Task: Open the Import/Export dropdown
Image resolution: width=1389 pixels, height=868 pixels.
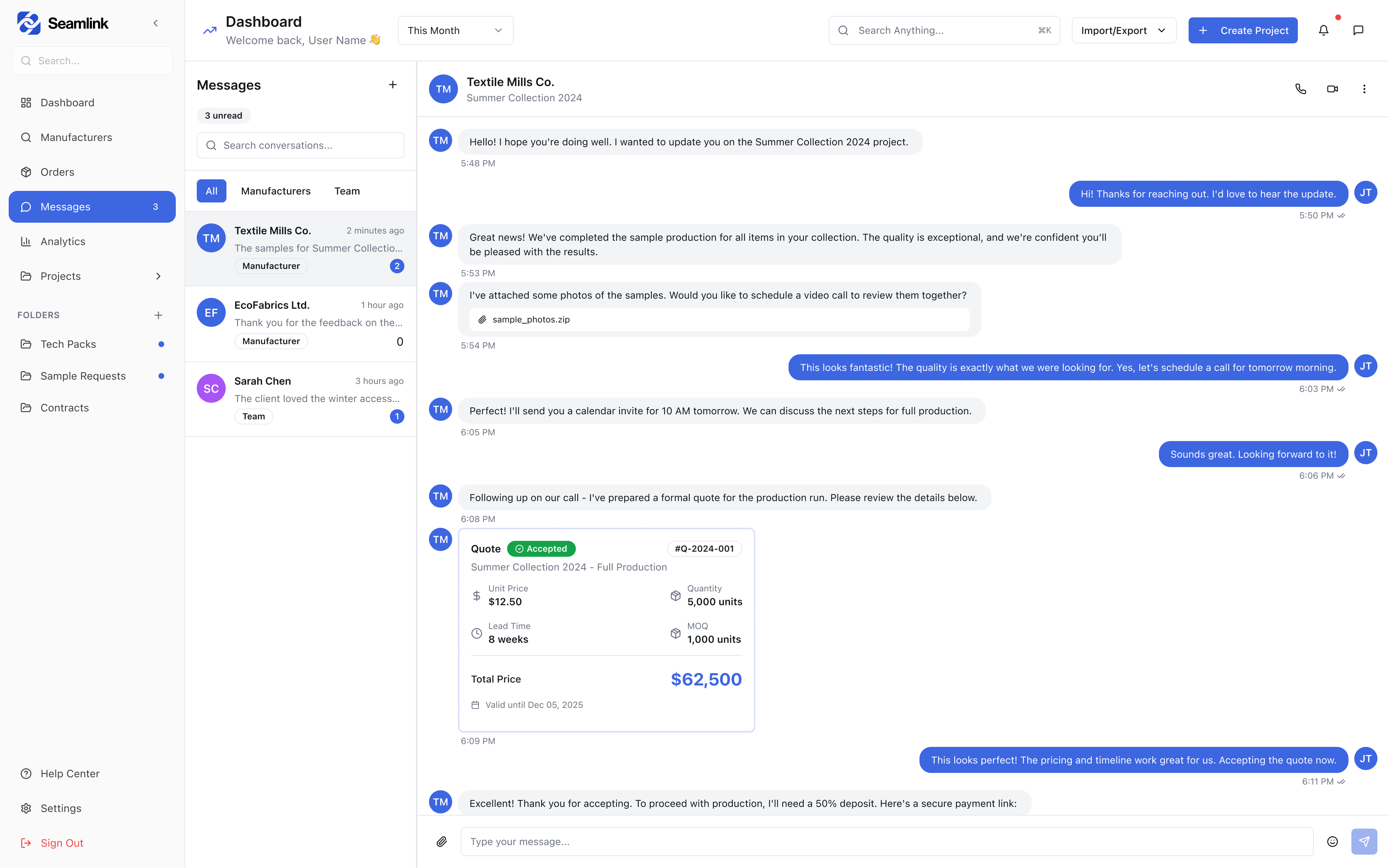Action: [1123, 30]
